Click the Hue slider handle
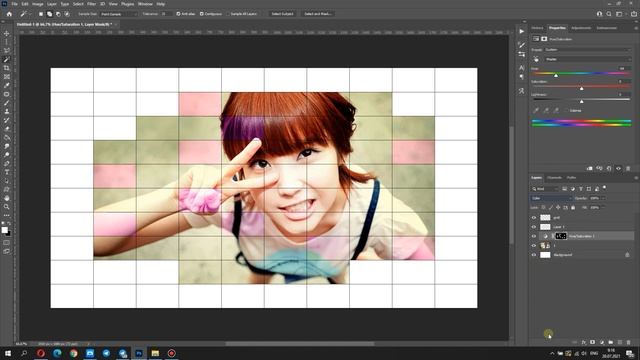 point(556,76)
